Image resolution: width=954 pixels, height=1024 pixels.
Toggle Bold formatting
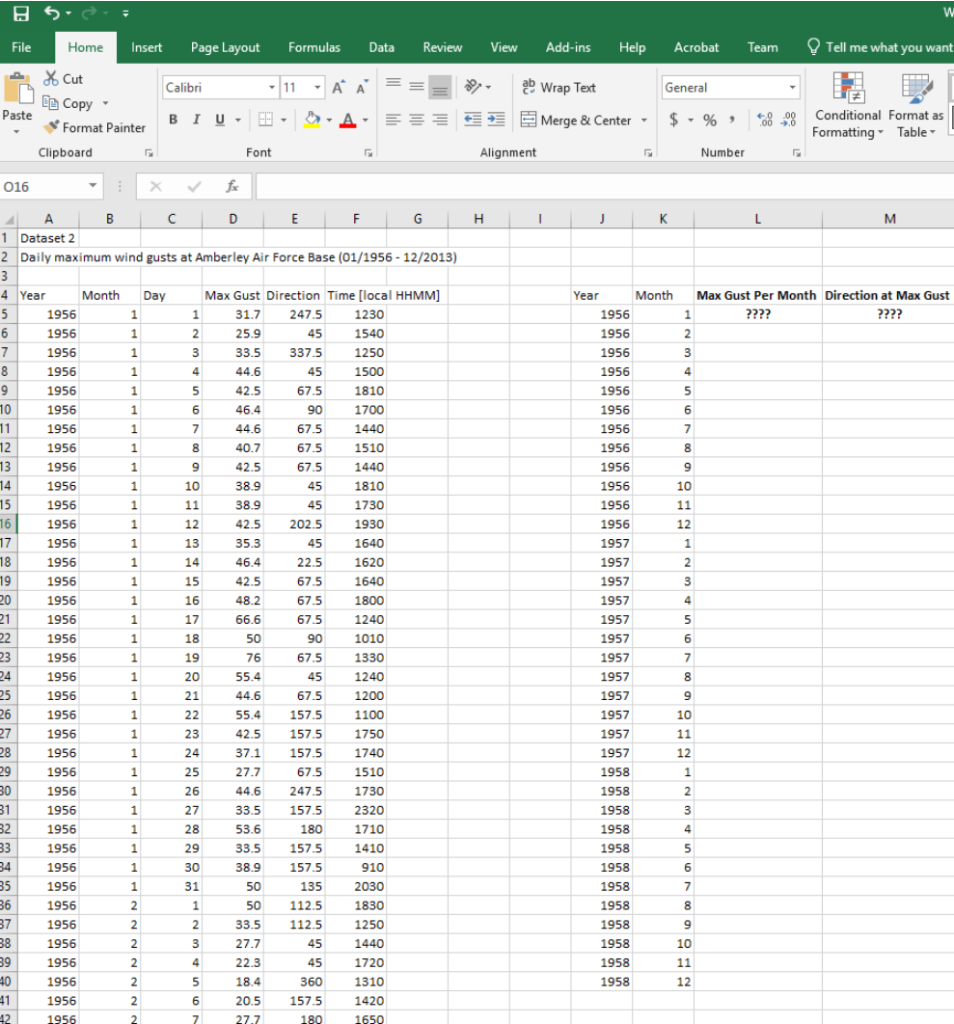point(173,120)
